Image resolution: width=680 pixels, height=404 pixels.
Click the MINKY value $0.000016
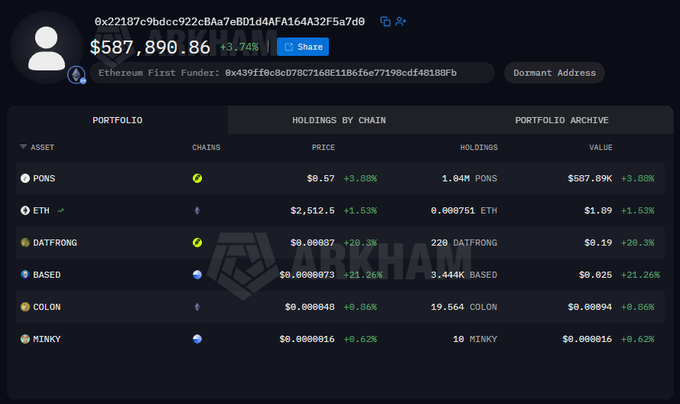(587, 339)
